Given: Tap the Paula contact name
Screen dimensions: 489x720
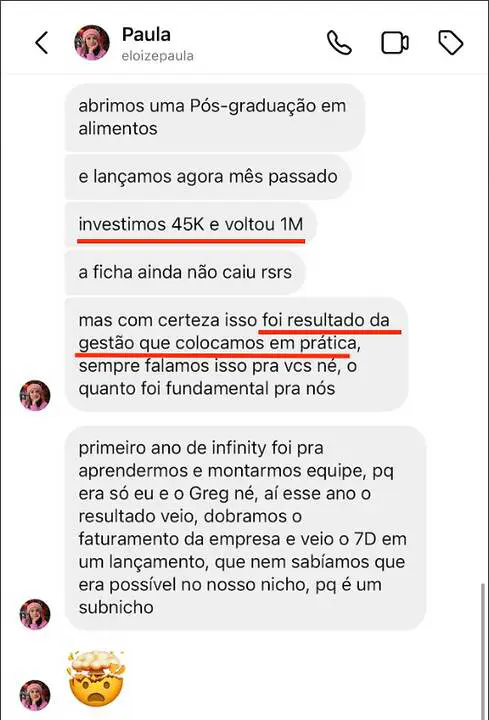Looking at the screenshot, I should [x=146, y=34].
